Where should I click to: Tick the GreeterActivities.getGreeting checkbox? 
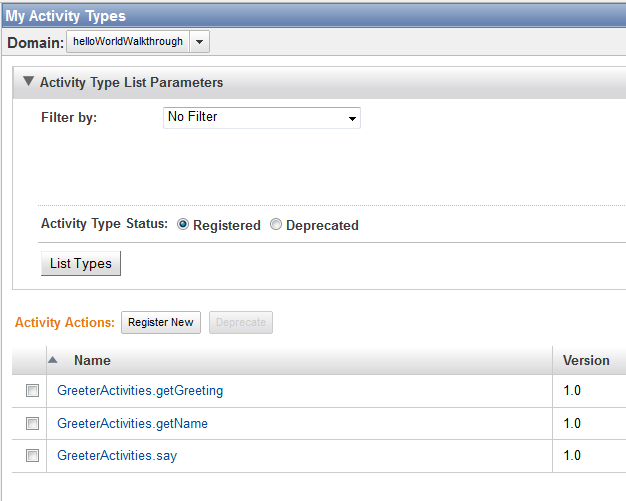[33, 391]
